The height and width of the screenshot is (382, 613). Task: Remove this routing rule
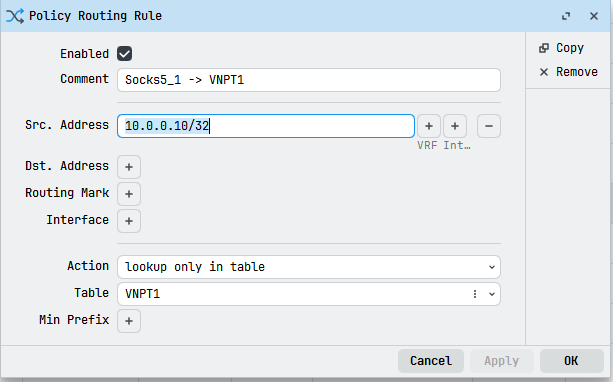568,72
